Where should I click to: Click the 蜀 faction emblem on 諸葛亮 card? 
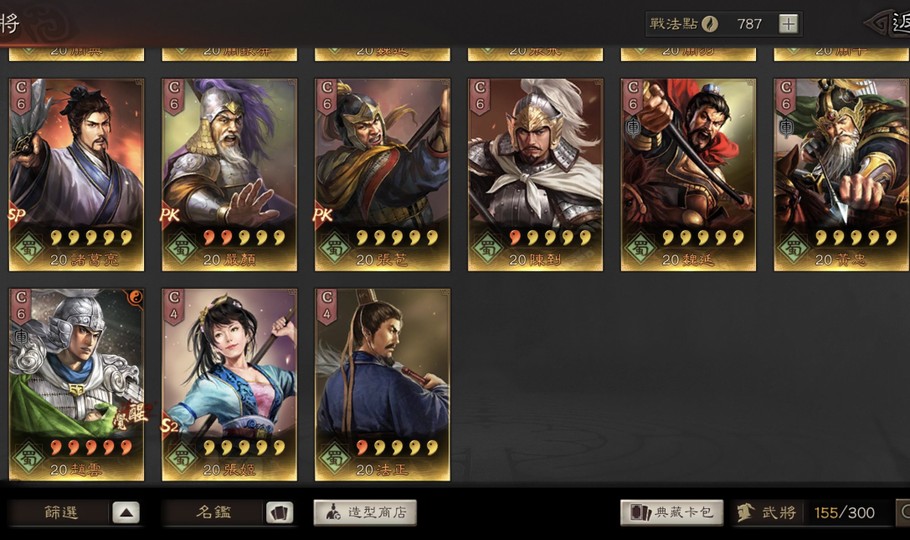(28, 248)
